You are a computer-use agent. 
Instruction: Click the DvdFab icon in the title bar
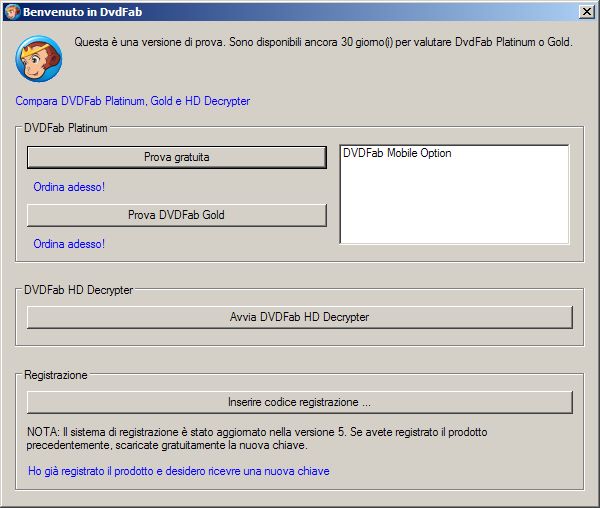click(x=12, y=11)
